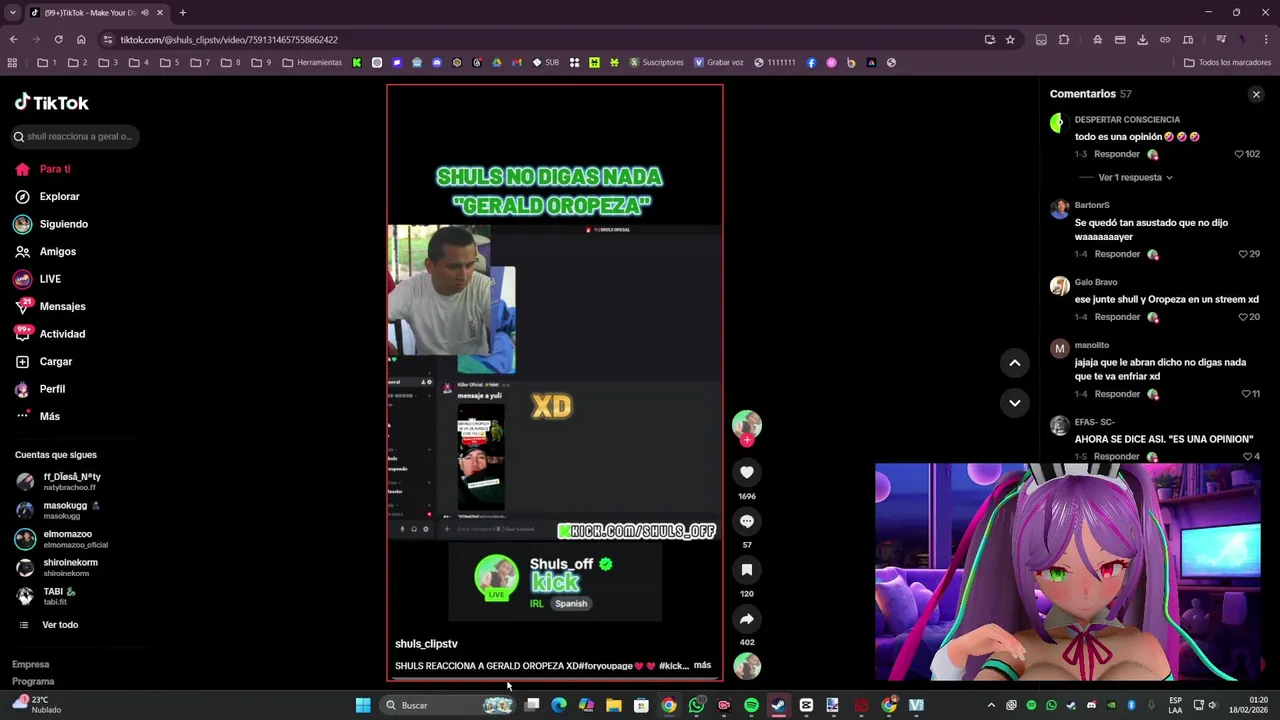Open Spotify from the taskbar
This screenshot has height=720, width=1280.
coord(751,705)
